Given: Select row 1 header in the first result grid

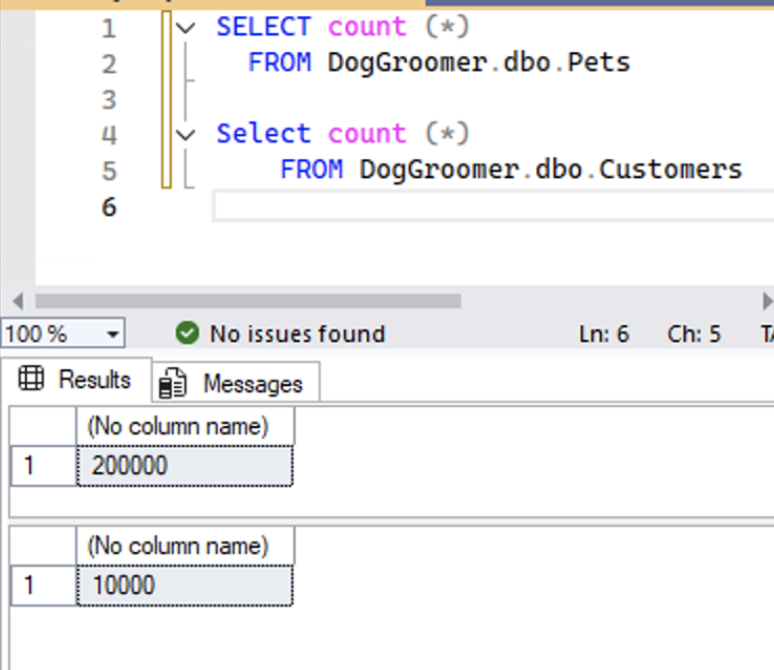Looking at the screenshot, I should click(43, 466).
